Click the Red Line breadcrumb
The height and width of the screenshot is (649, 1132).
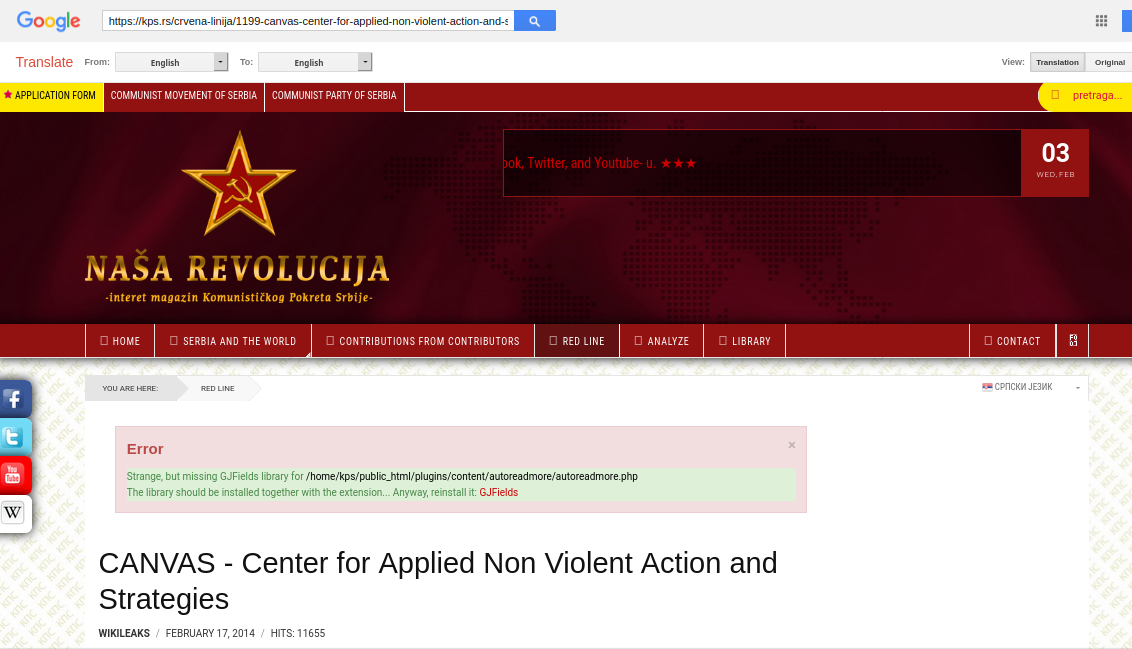coord(217,388)
